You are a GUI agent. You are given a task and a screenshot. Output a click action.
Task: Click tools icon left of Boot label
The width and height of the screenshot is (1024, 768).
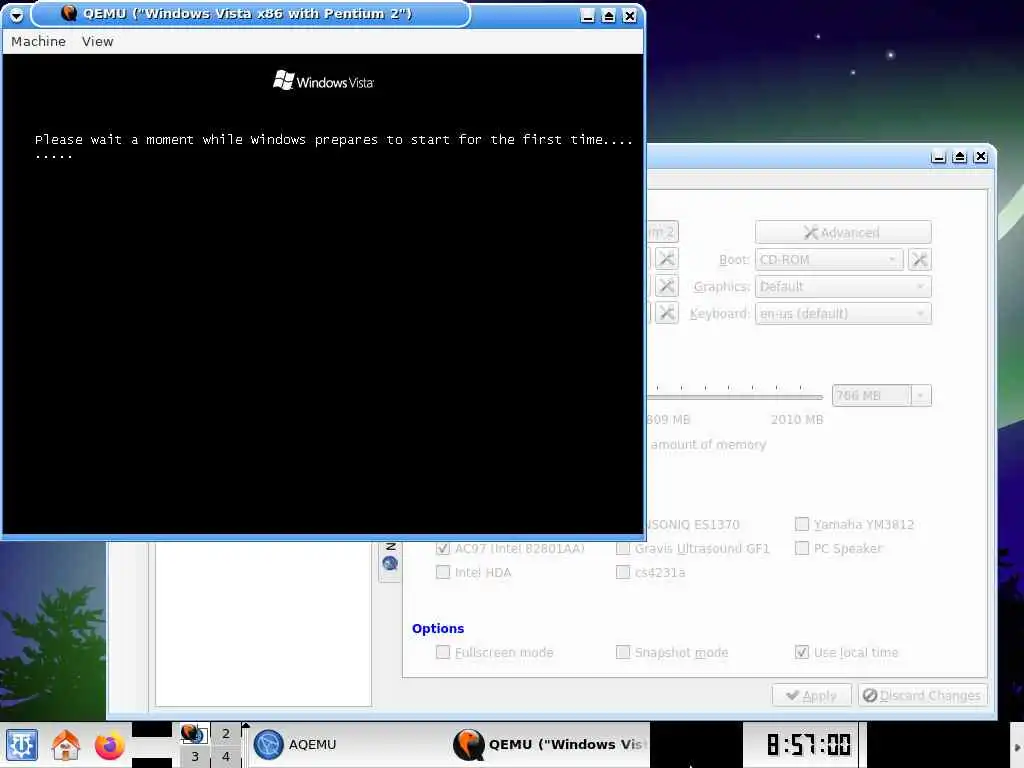pos(666,259)
